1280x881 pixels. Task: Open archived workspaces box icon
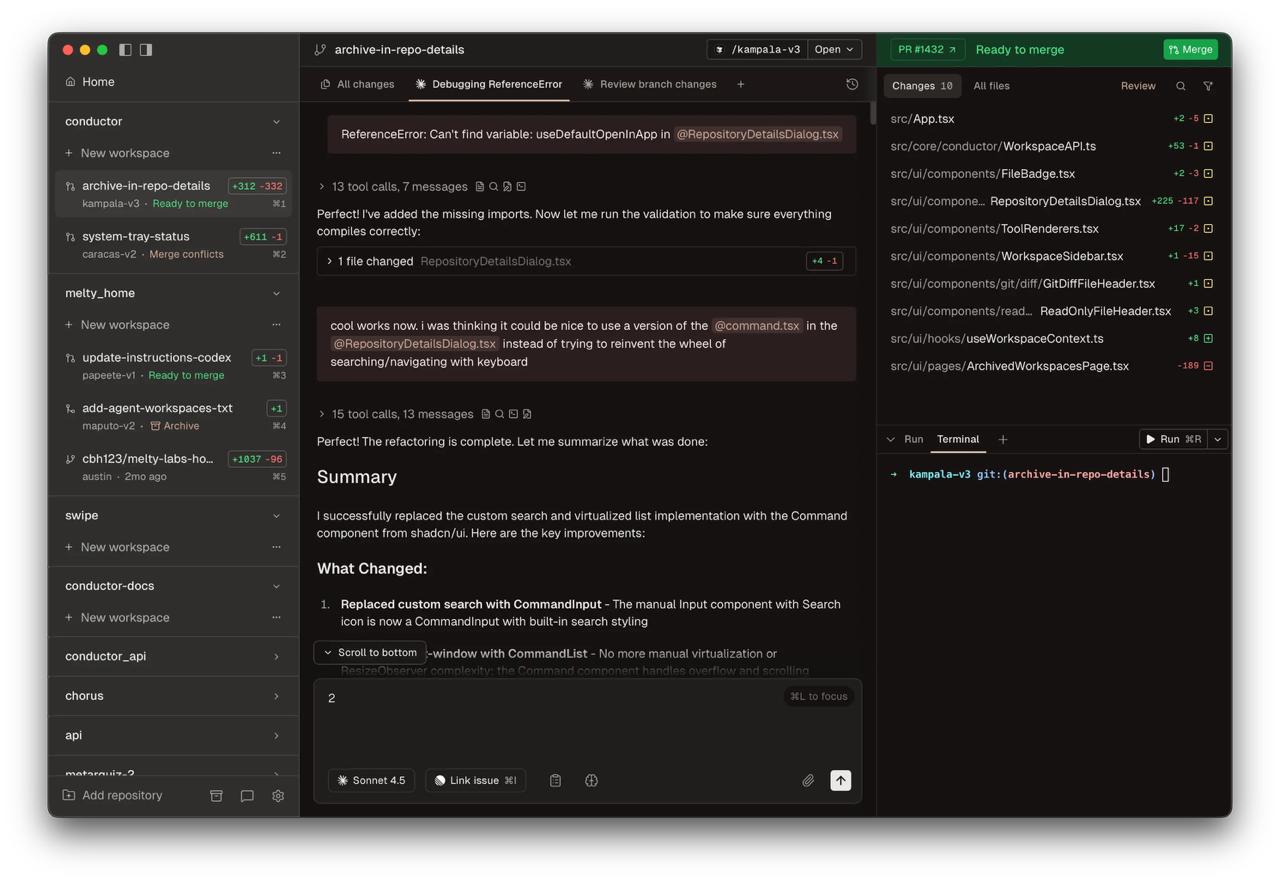tap(216, 796)
